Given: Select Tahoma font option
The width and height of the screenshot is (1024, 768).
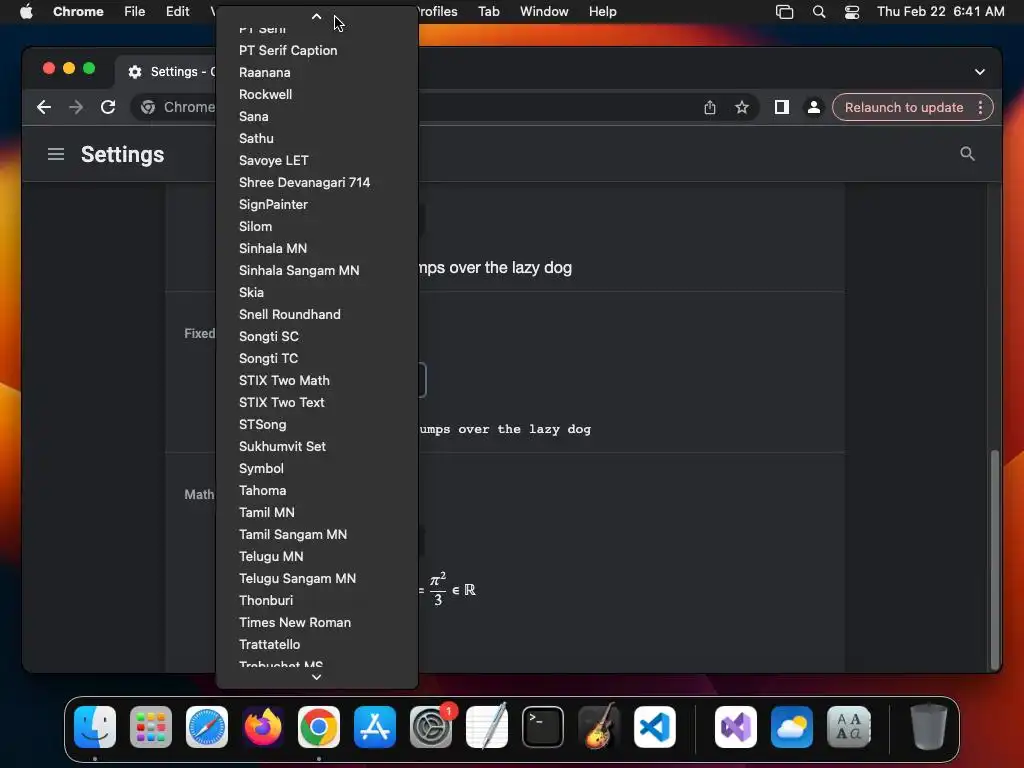Looking at the screenshot, I should tap(317, 490).
